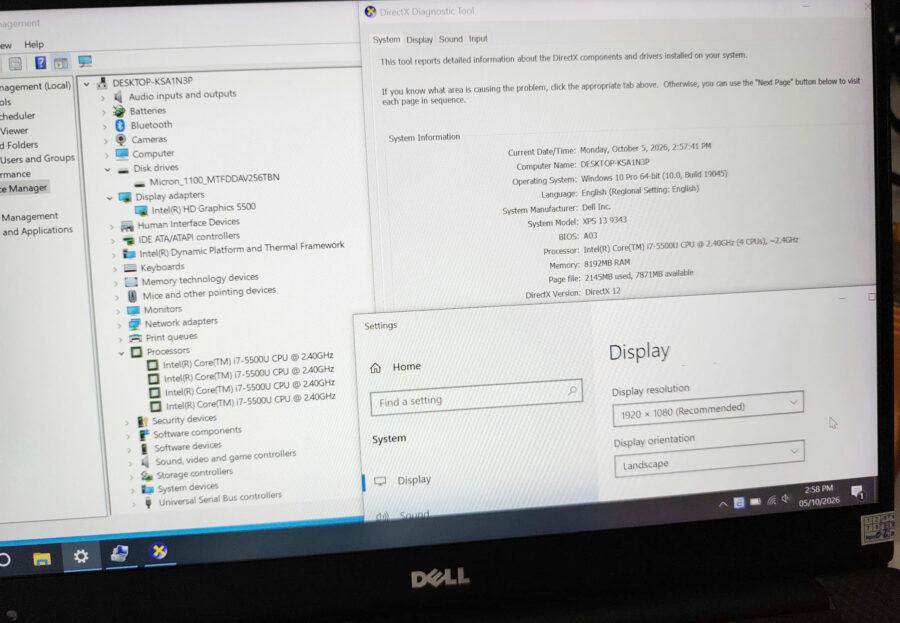
Task: Expand the Network adapters node
Action: (x=118, y=326)
